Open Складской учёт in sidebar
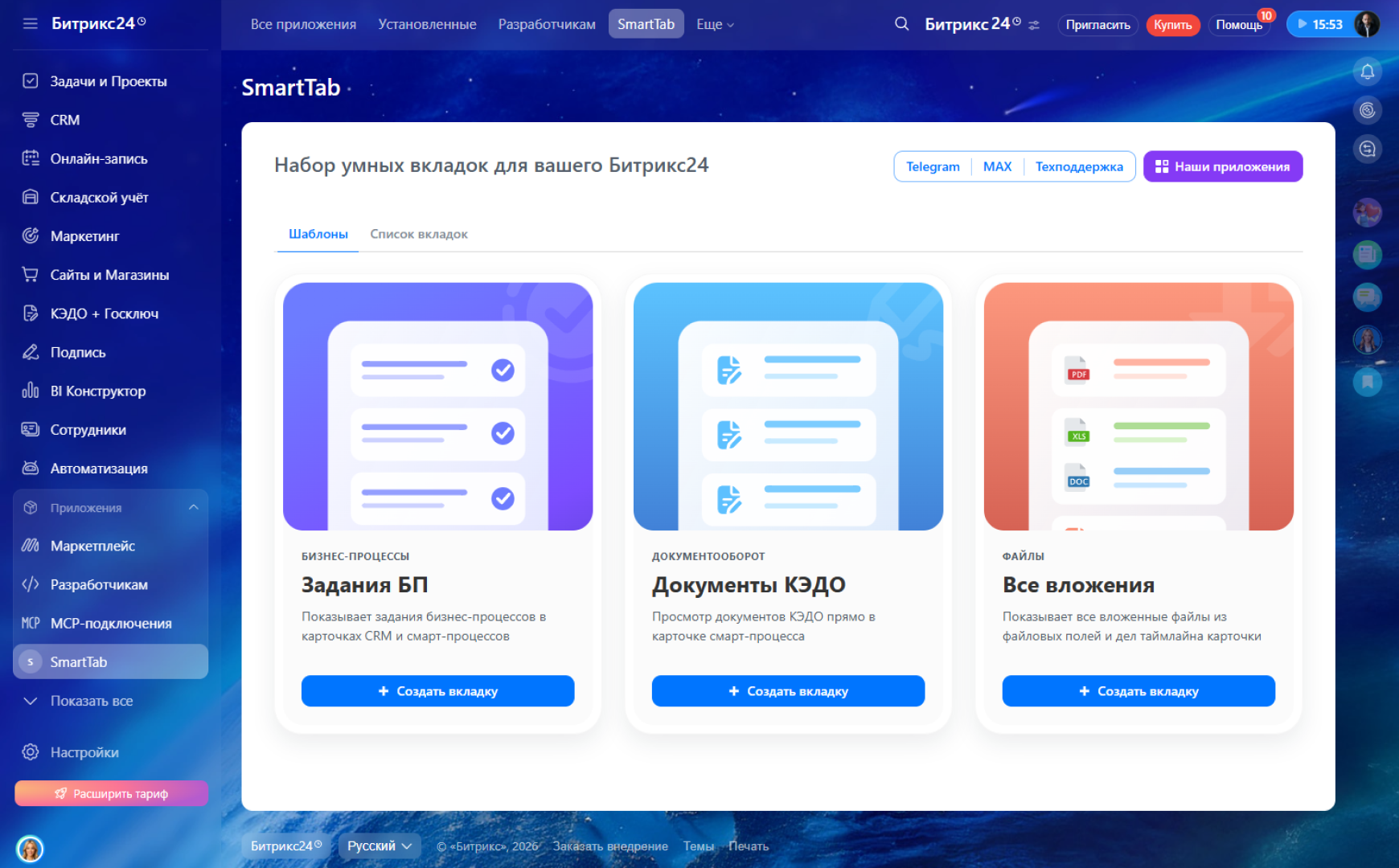Screen dimensions: 1399x868 111,197
